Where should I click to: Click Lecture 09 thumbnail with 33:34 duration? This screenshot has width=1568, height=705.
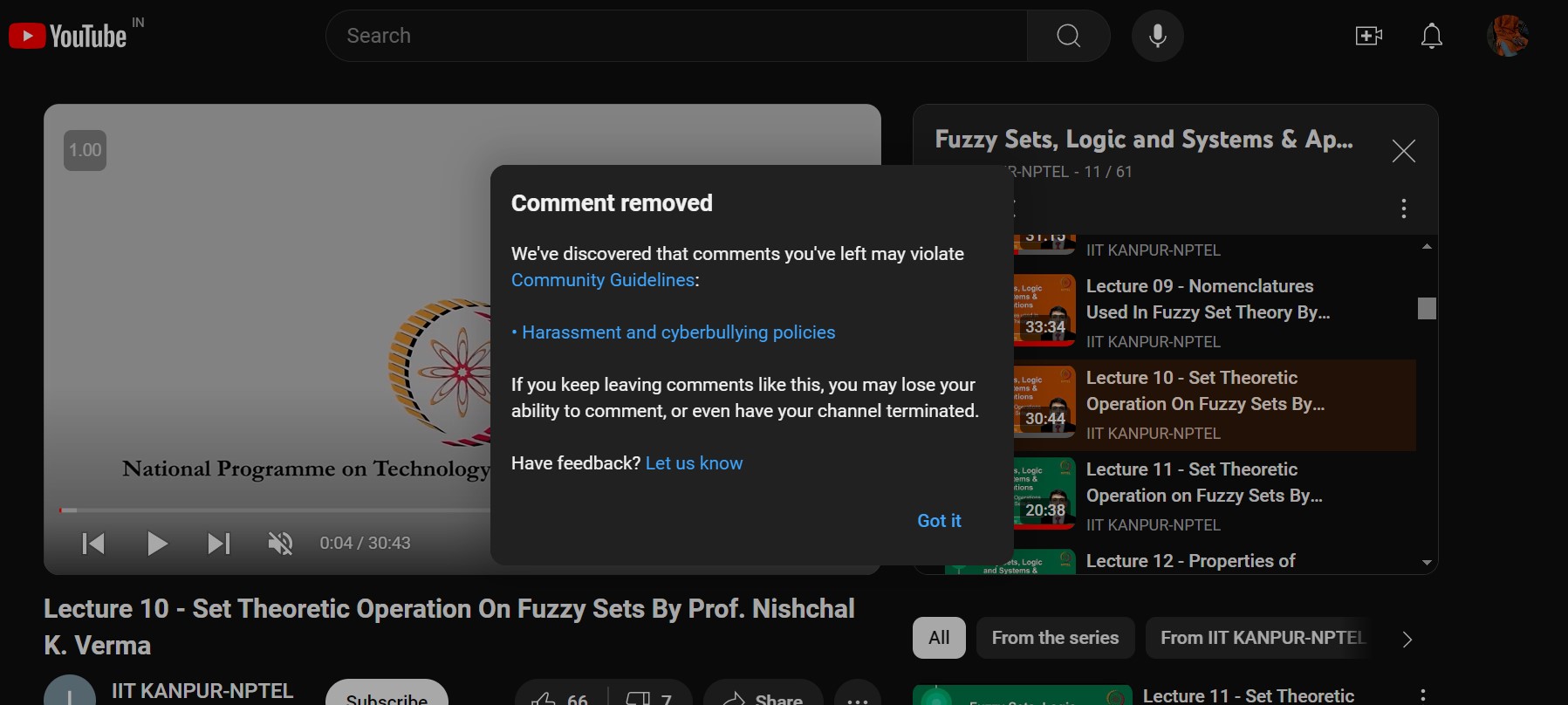(1044, 309)
